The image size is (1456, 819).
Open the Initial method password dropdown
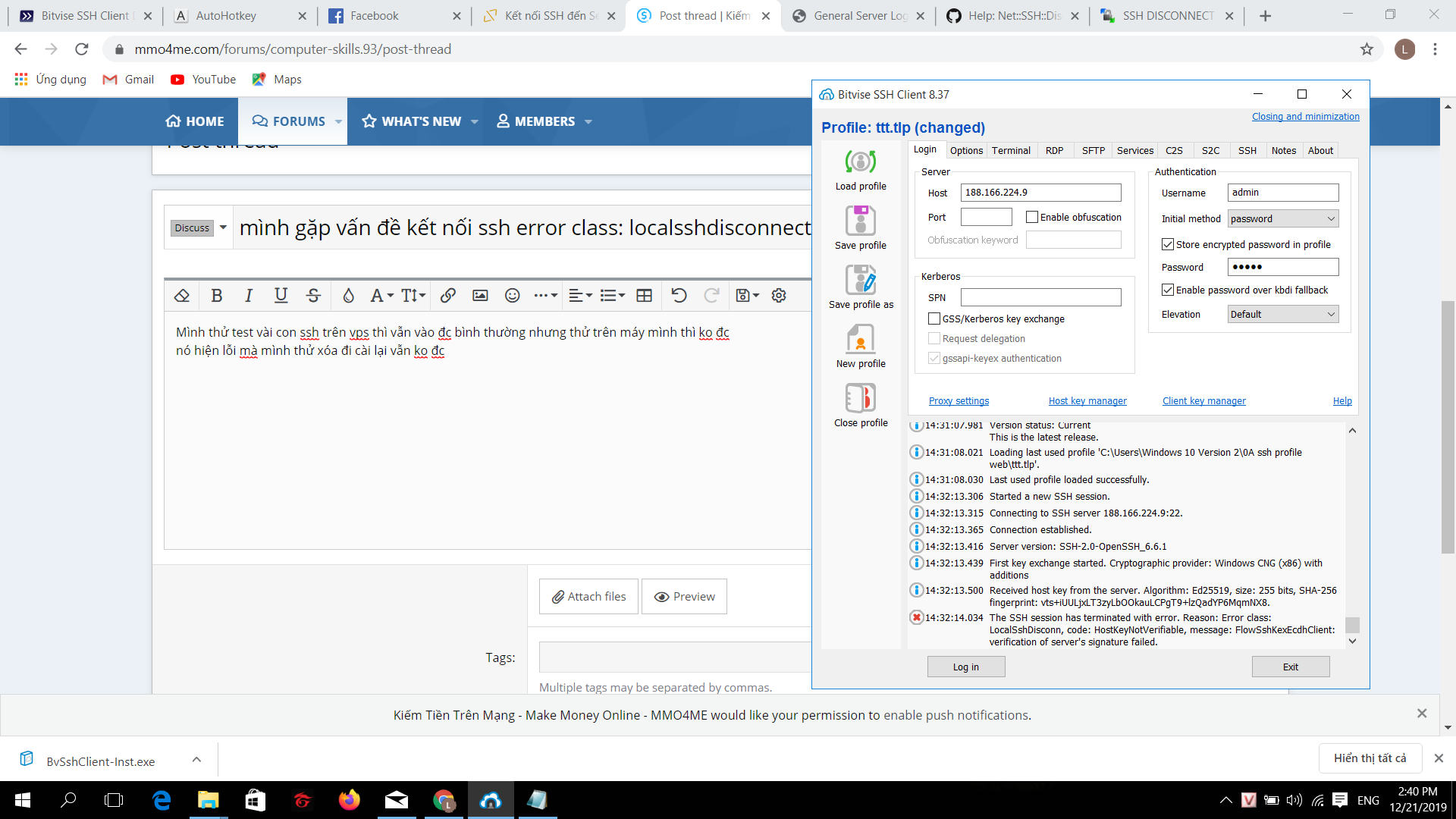point(1283,218)
